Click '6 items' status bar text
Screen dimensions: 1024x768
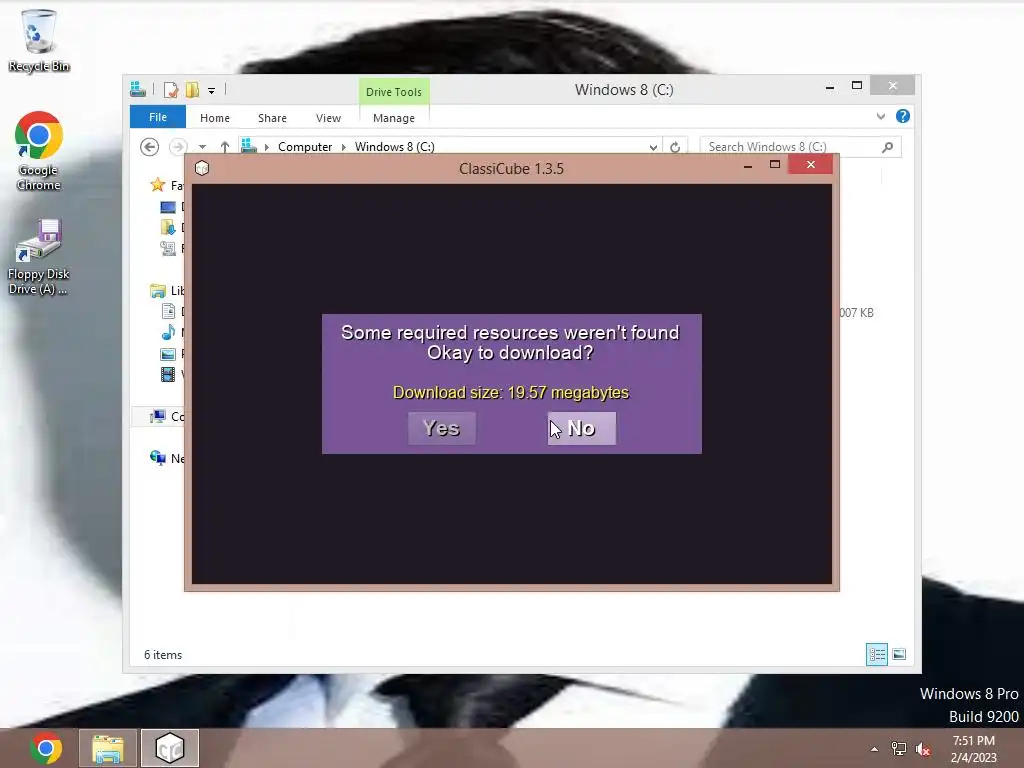(x=163, y=655)
